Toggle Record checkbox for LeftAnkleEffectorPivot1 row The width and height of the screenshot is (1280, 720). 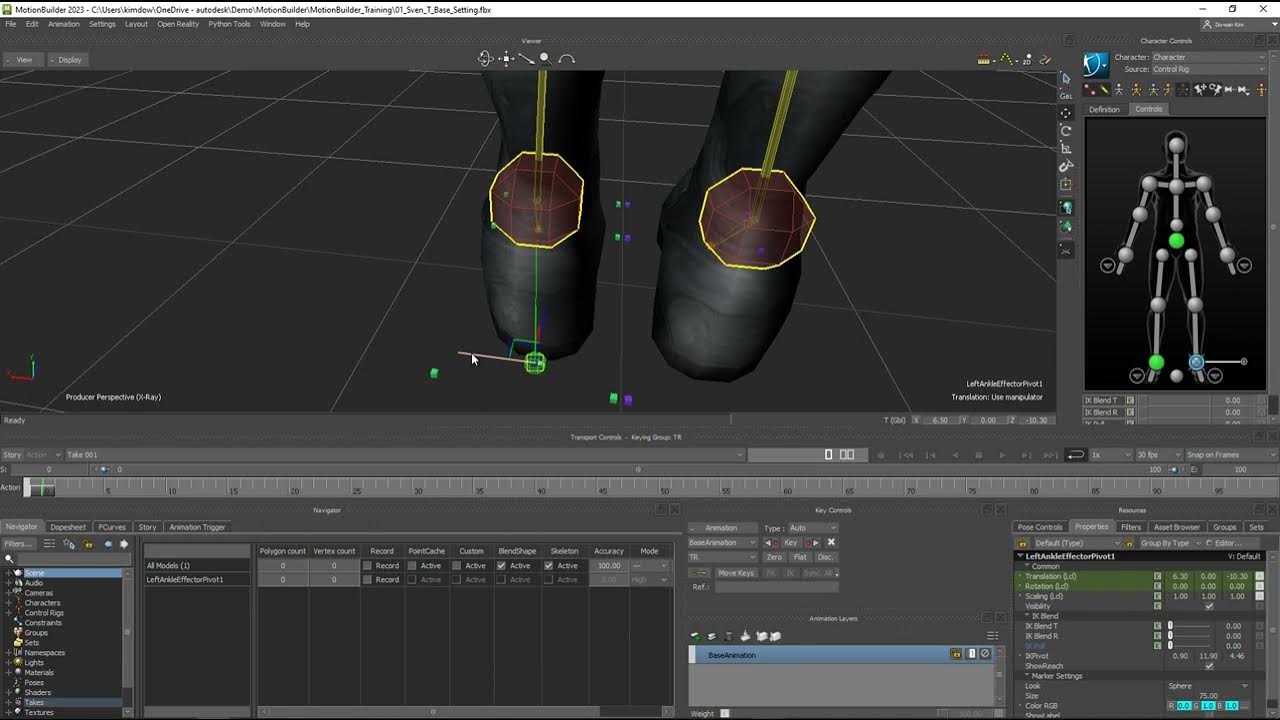[367, 580]
